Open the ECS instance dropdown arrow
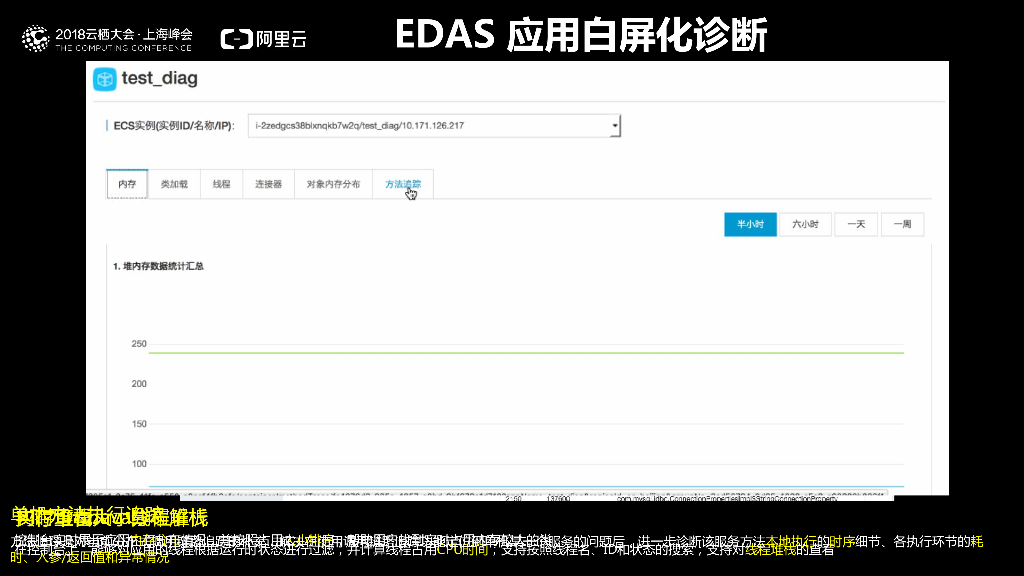The width and height of the screenshot is (1024, 576). pos(615,125)
